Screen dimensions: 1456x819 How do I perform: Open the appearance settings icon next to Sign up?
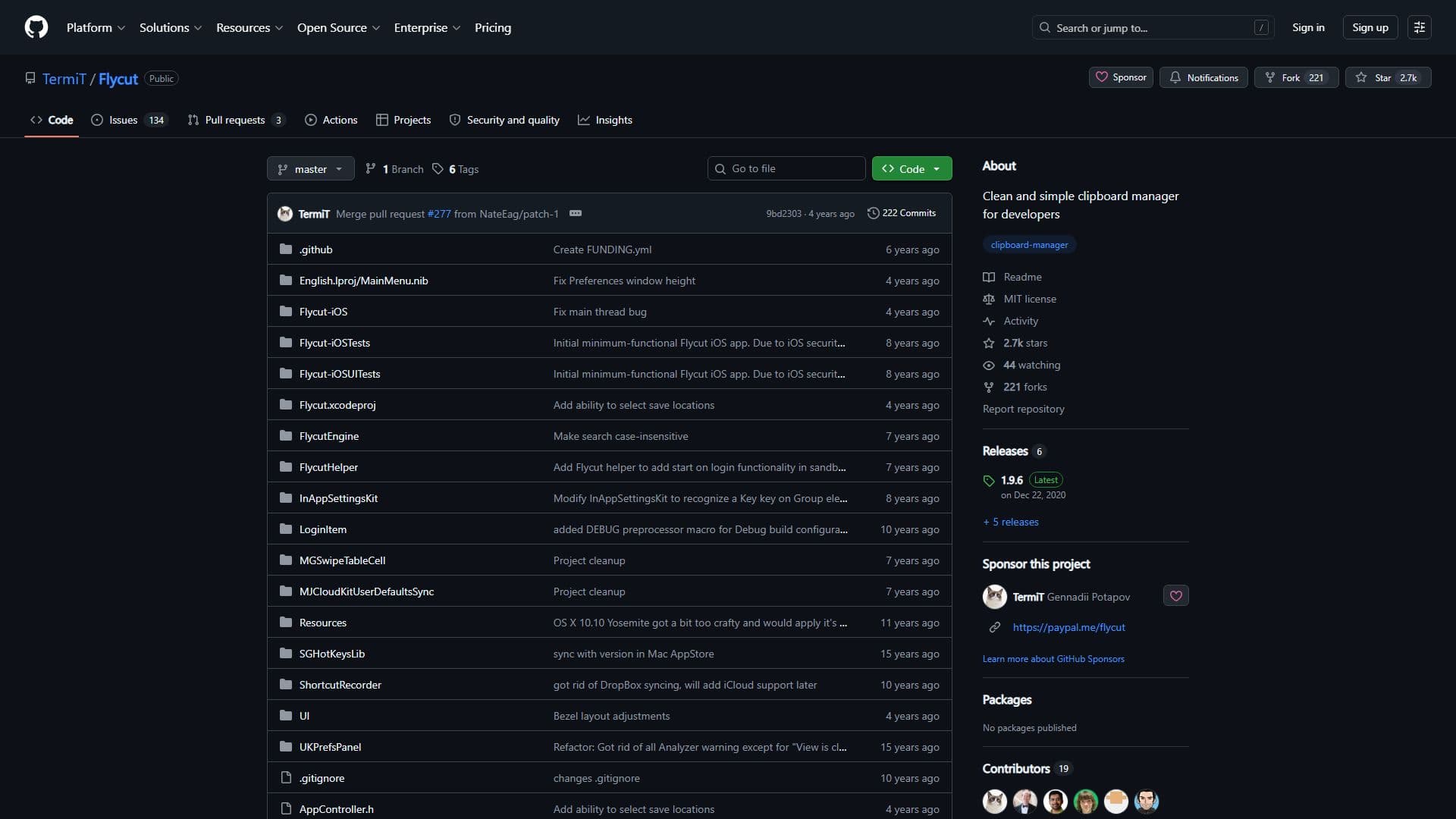pyautogui.click(x=1419, y=27)
